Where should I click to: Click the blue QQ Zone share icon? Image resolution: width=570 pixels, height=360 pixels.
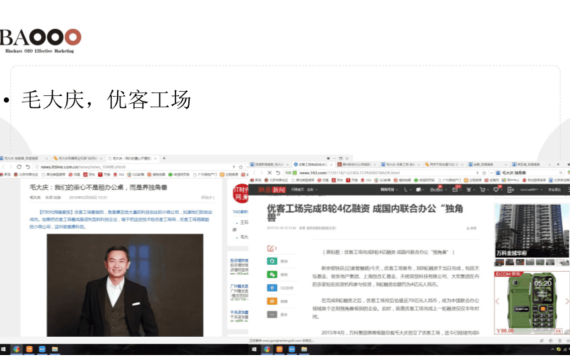(x=272, y=288)
